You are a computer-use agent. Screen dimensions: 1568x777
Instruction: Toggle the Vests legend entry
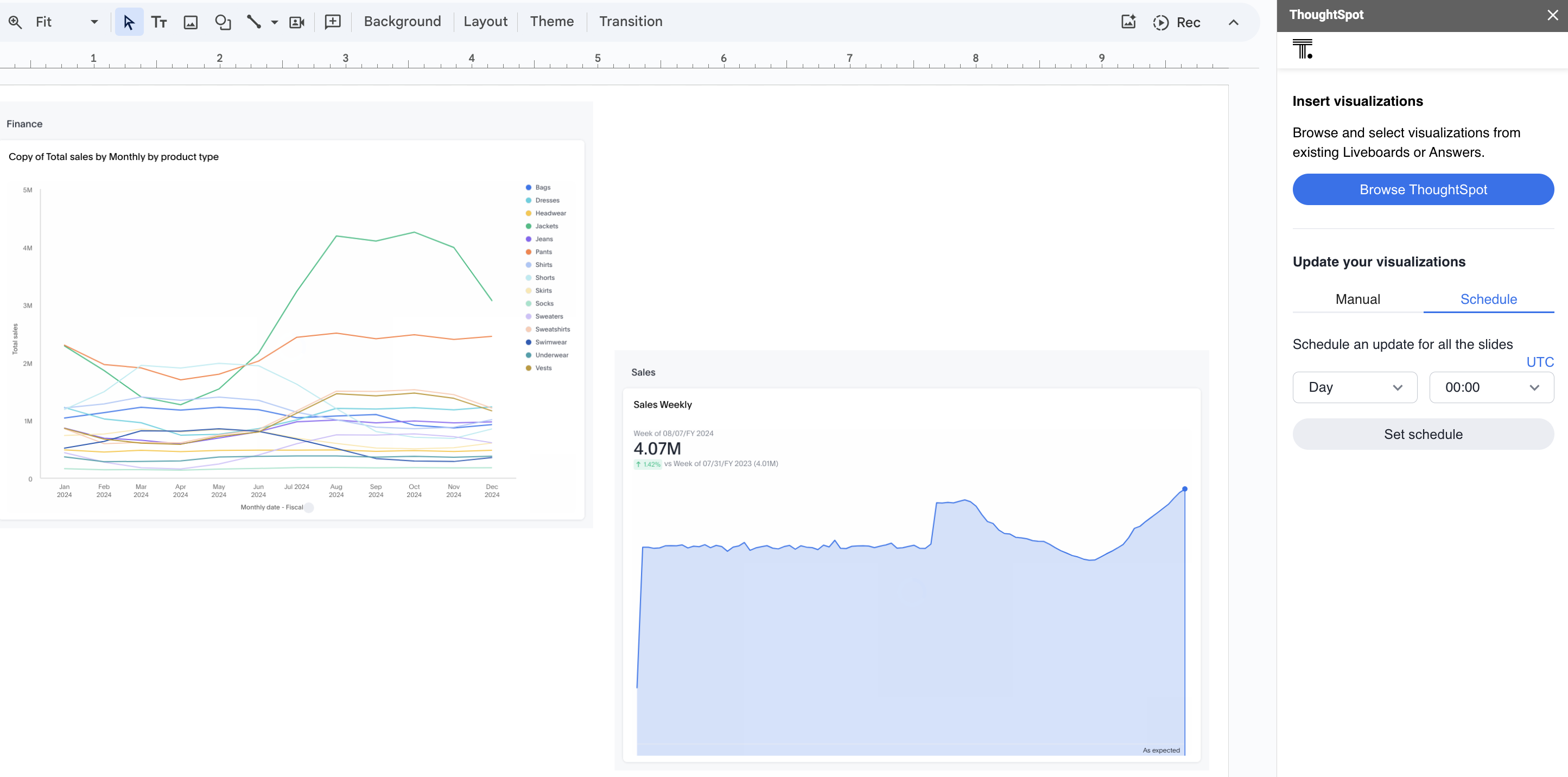(538, 368)
